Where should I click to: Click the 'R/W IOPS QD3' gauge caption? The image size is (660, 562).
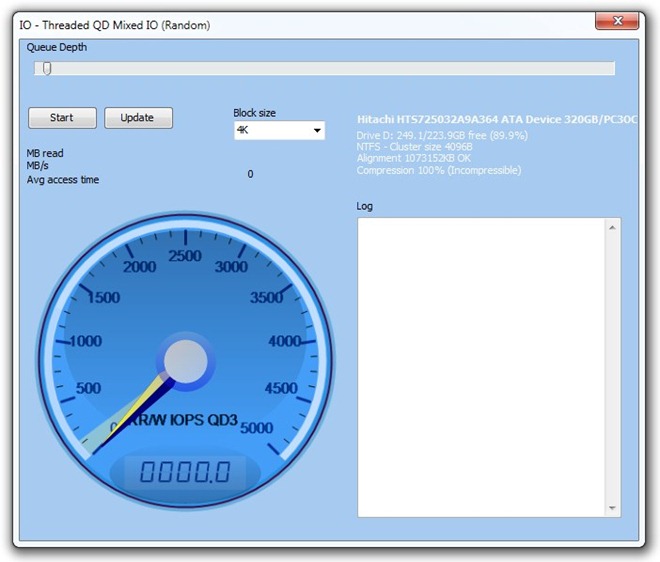[x=186, y=420]
